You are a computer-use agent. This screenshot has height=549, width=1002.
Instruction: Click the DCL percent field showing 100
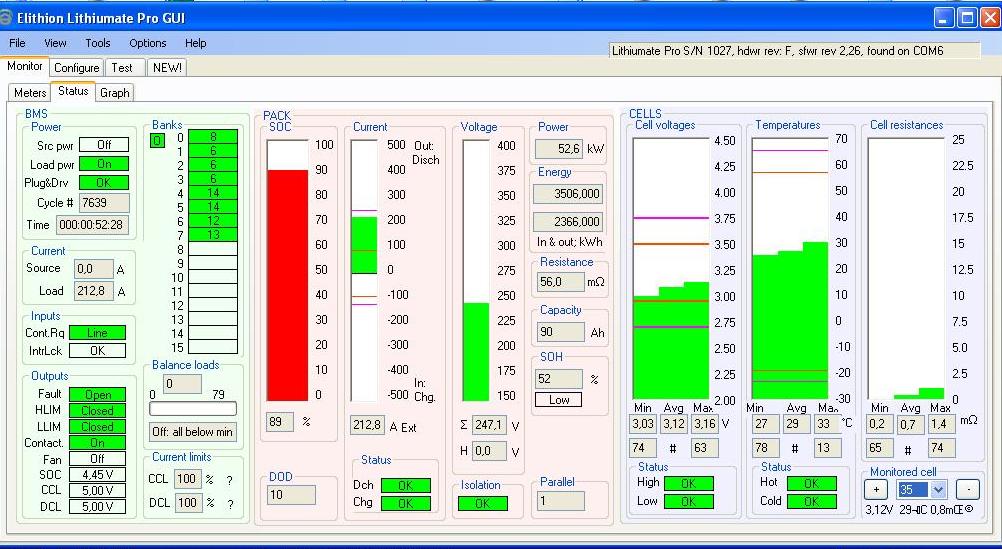(x=187, y=503)
